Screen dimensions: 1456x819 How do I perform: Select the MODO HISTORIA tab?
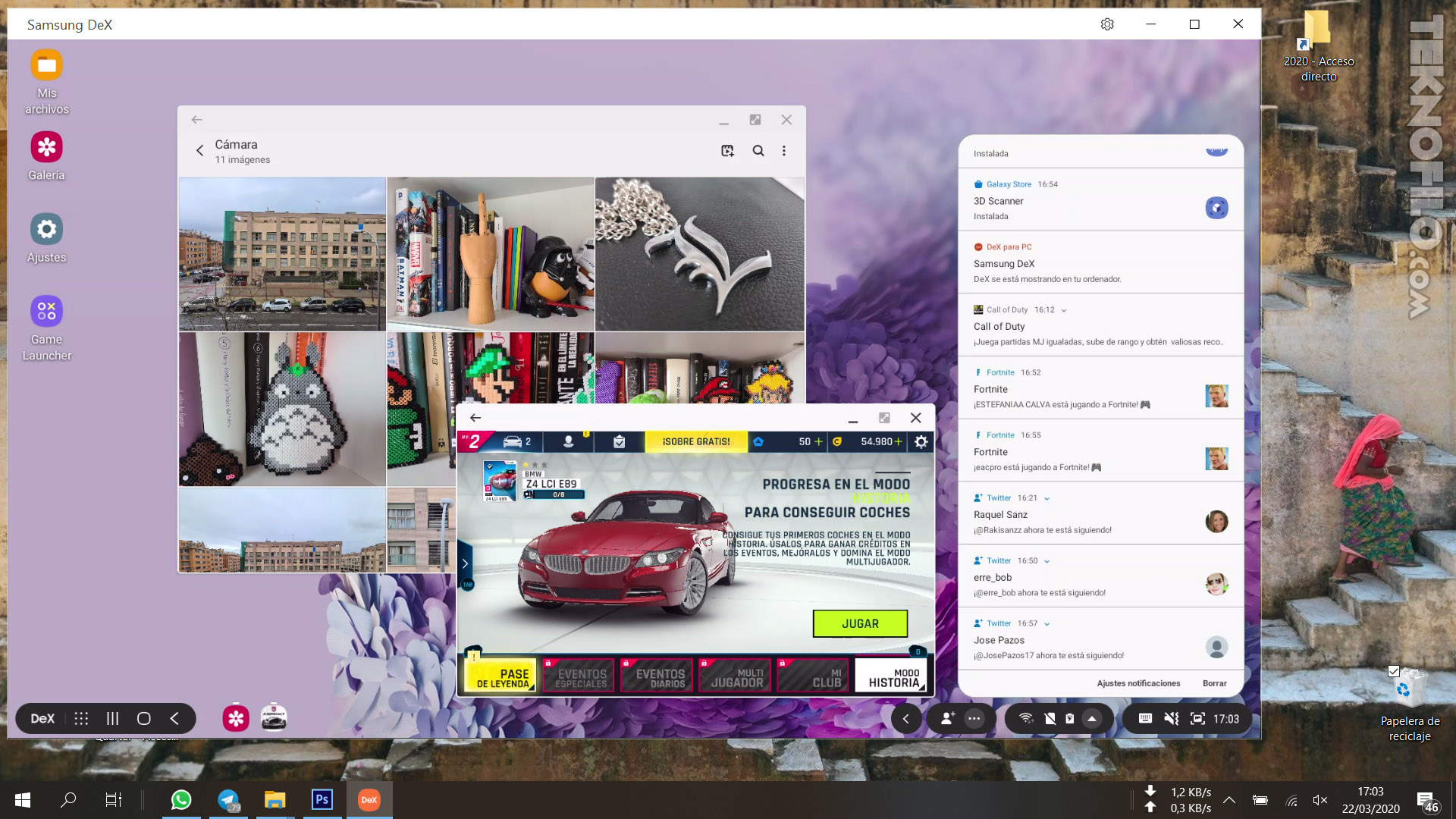pos(891,675)
